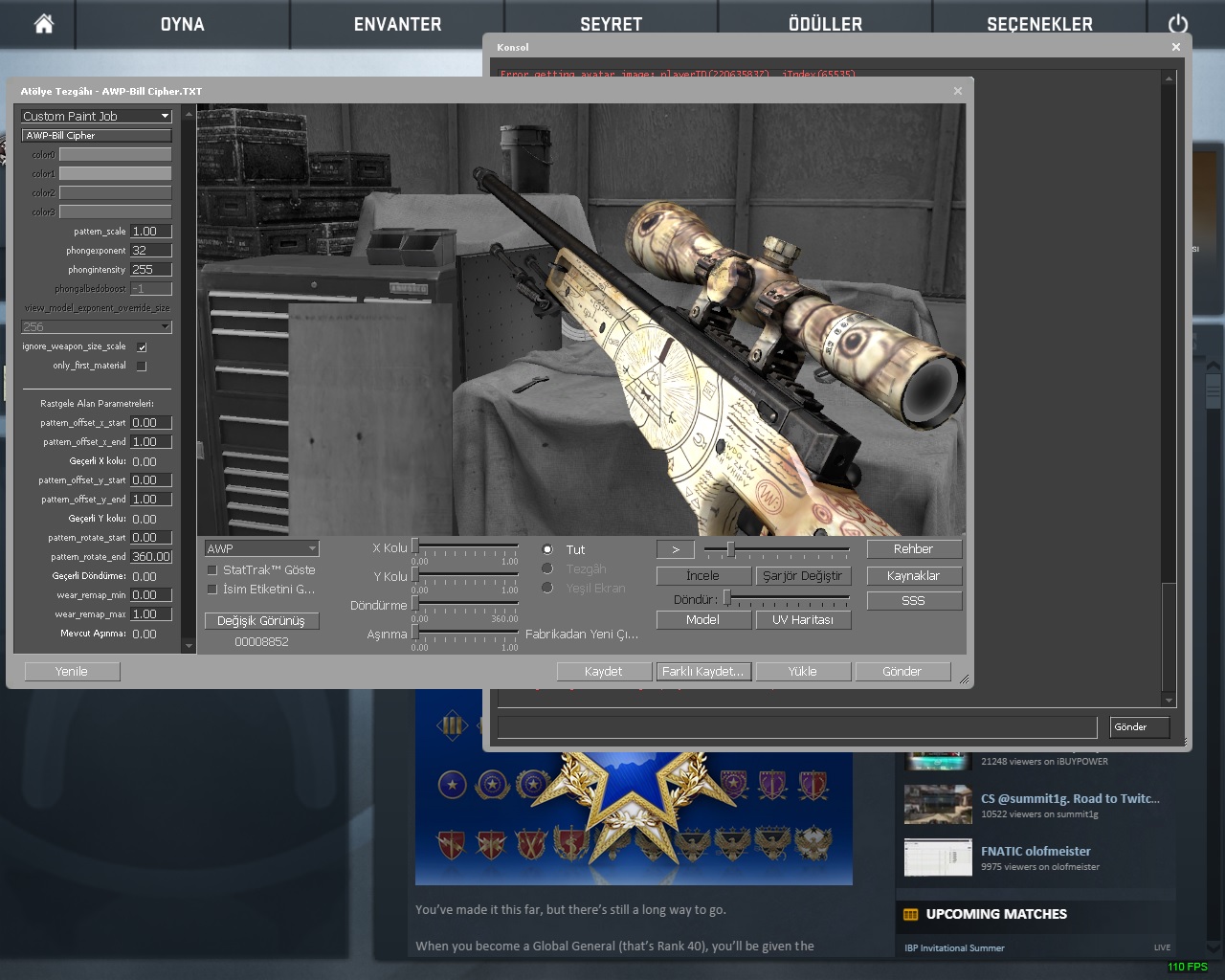Click the pattern_scale value field

[151, 231]
